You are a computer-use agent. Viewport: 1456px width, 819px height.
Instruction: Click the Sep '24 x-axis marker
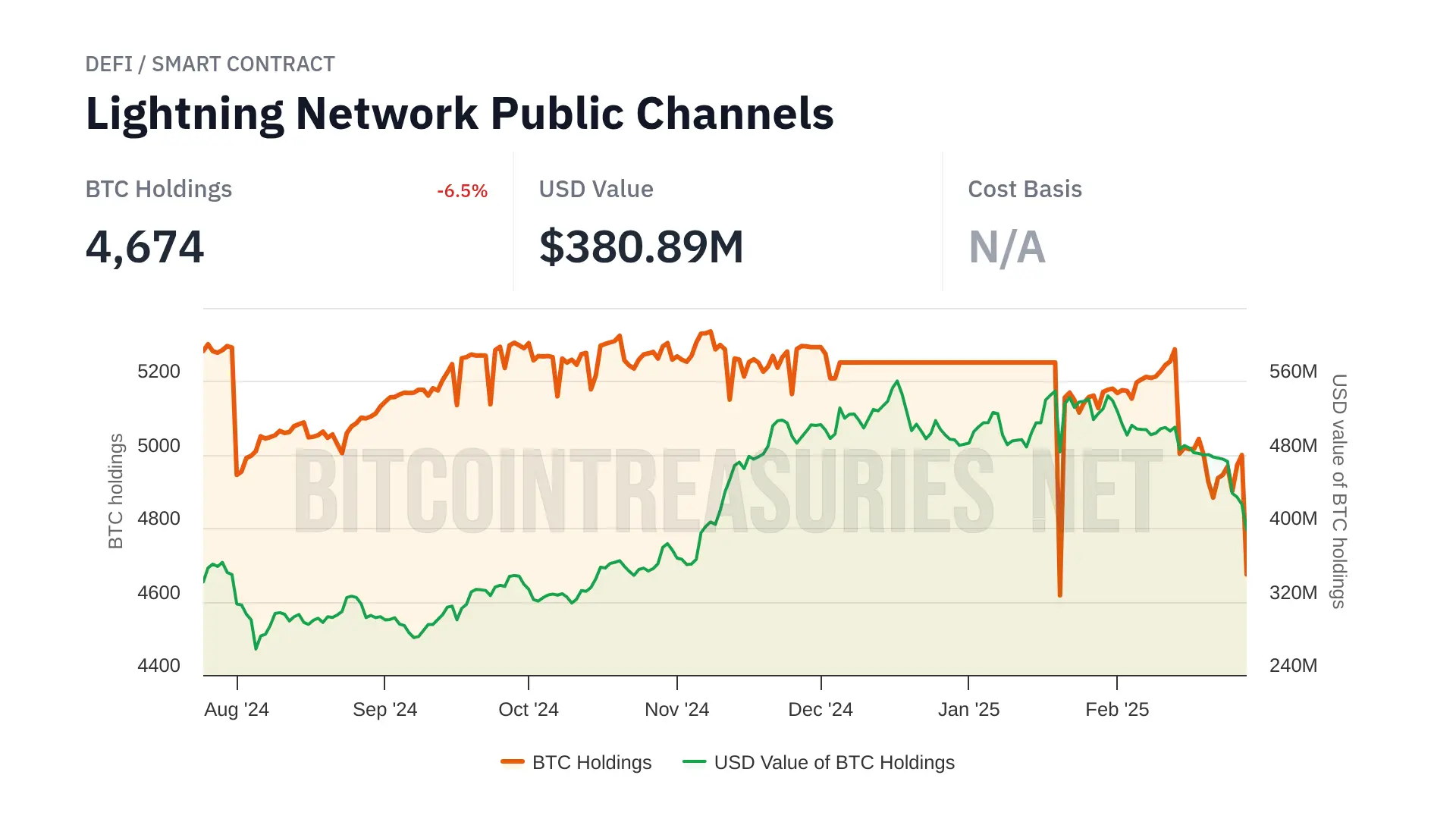point(384,710)
